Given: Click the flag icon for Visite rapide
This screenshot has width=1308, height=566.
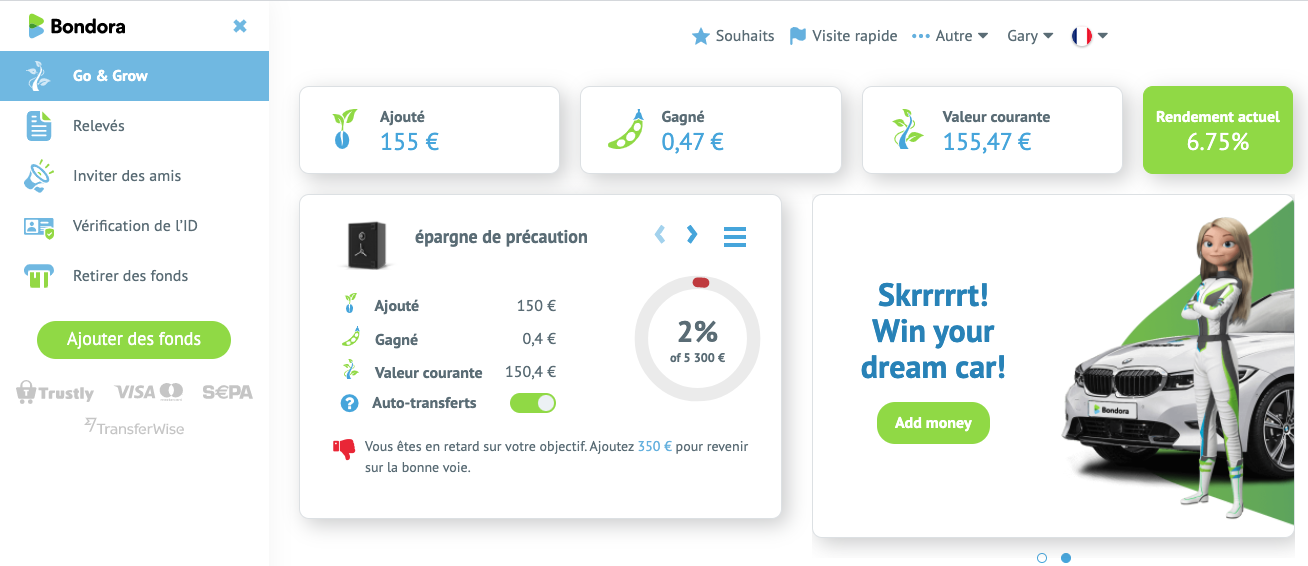Looking at the screenshot, I should [798, 36].
